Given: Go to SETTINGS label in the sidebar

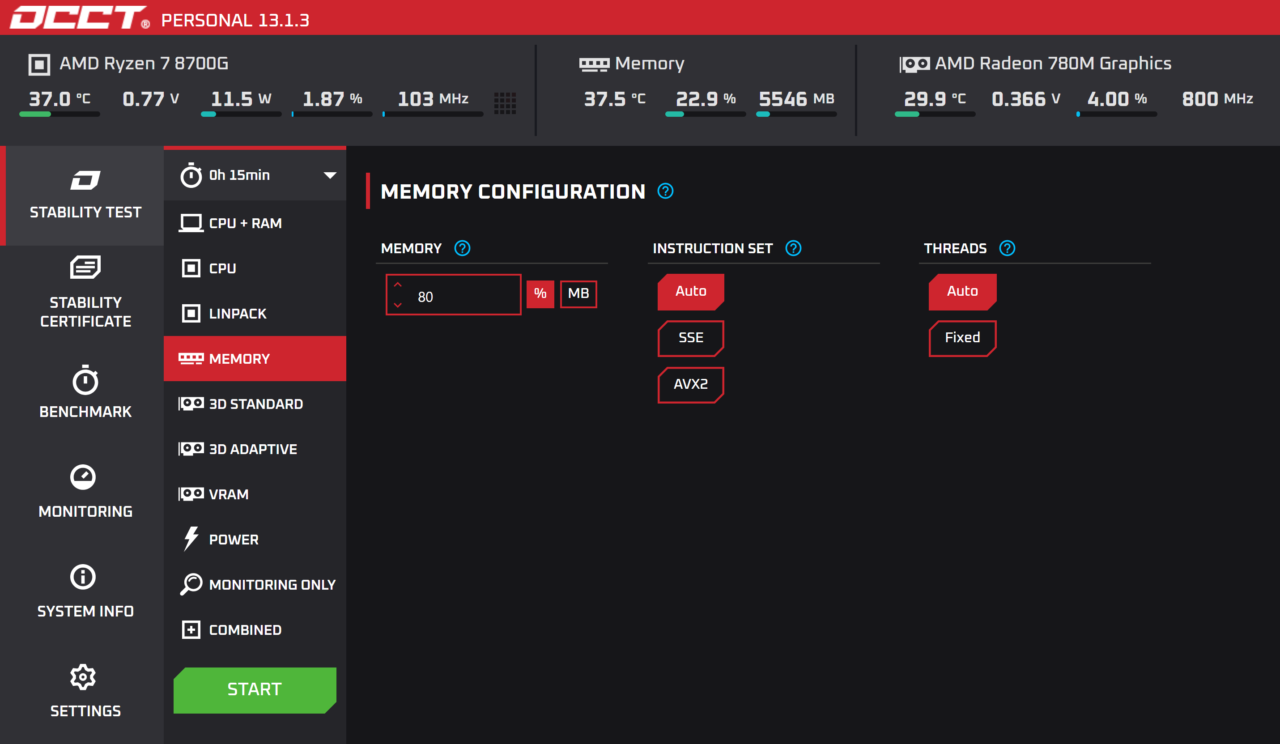Looking at the screenshot, I should (x=85, y=711).
